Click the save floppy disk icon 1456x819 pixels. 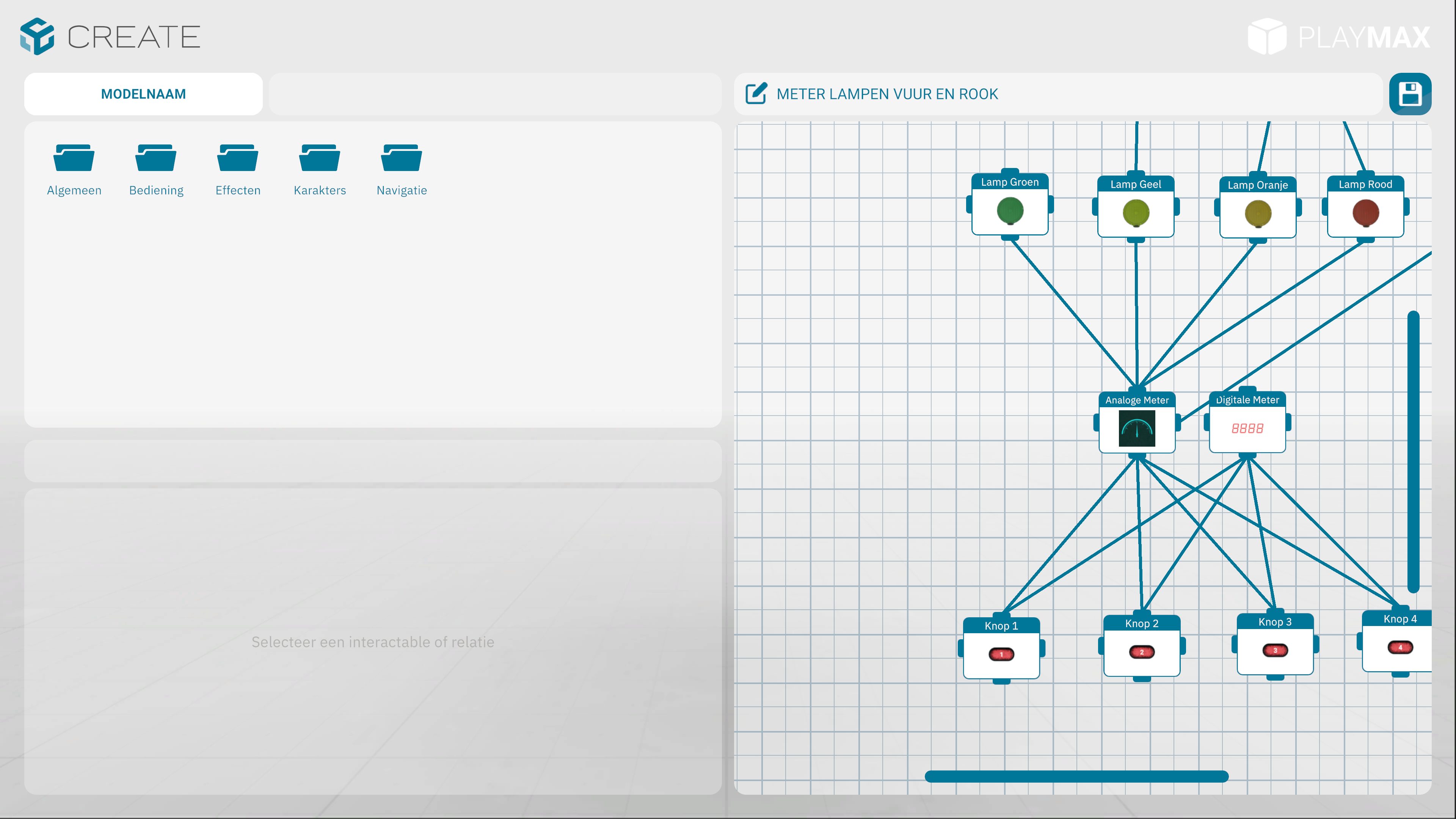click(1410, 94)
